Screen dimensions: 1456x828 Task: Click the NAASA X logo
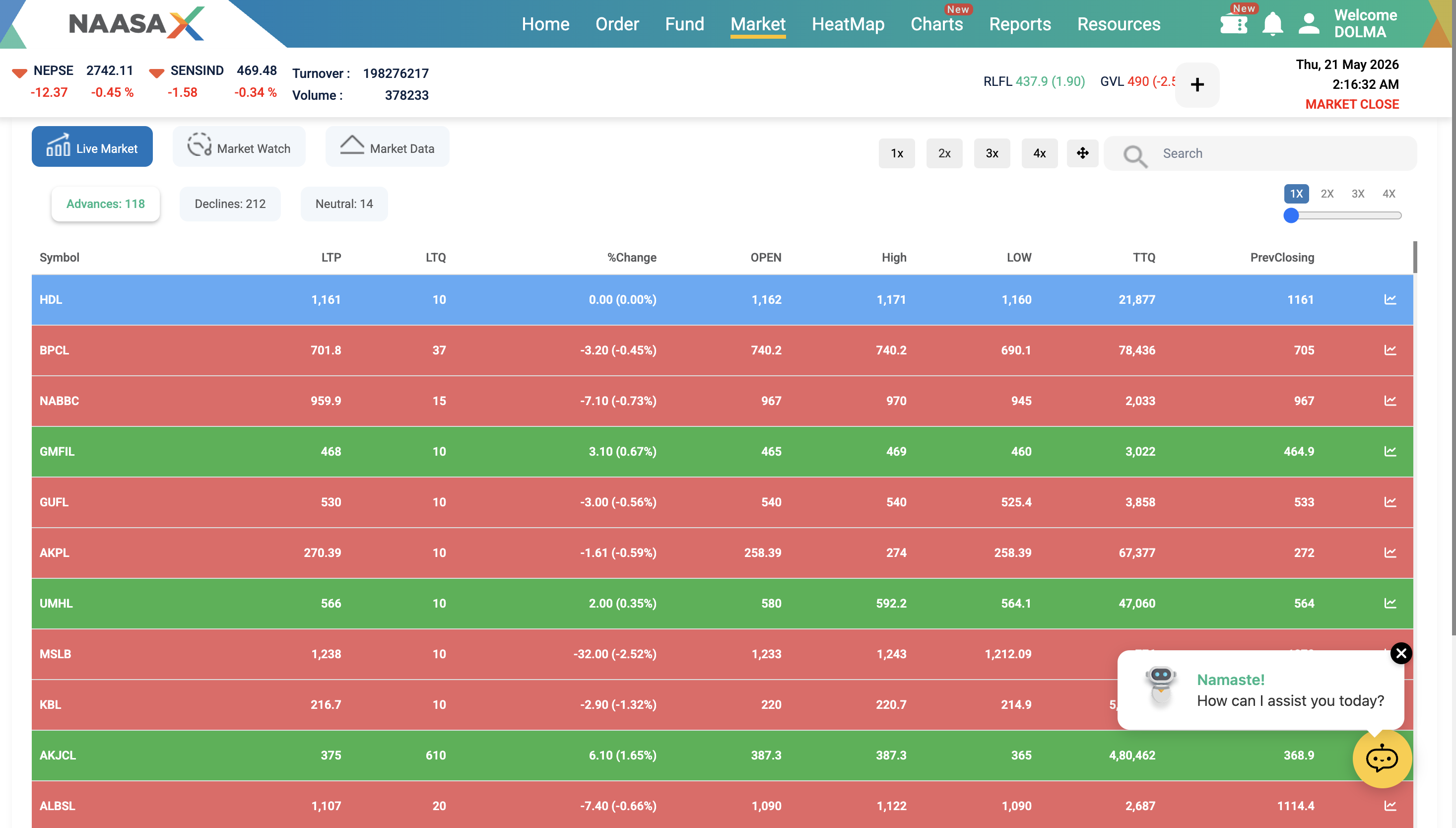(x=136, y=24)
